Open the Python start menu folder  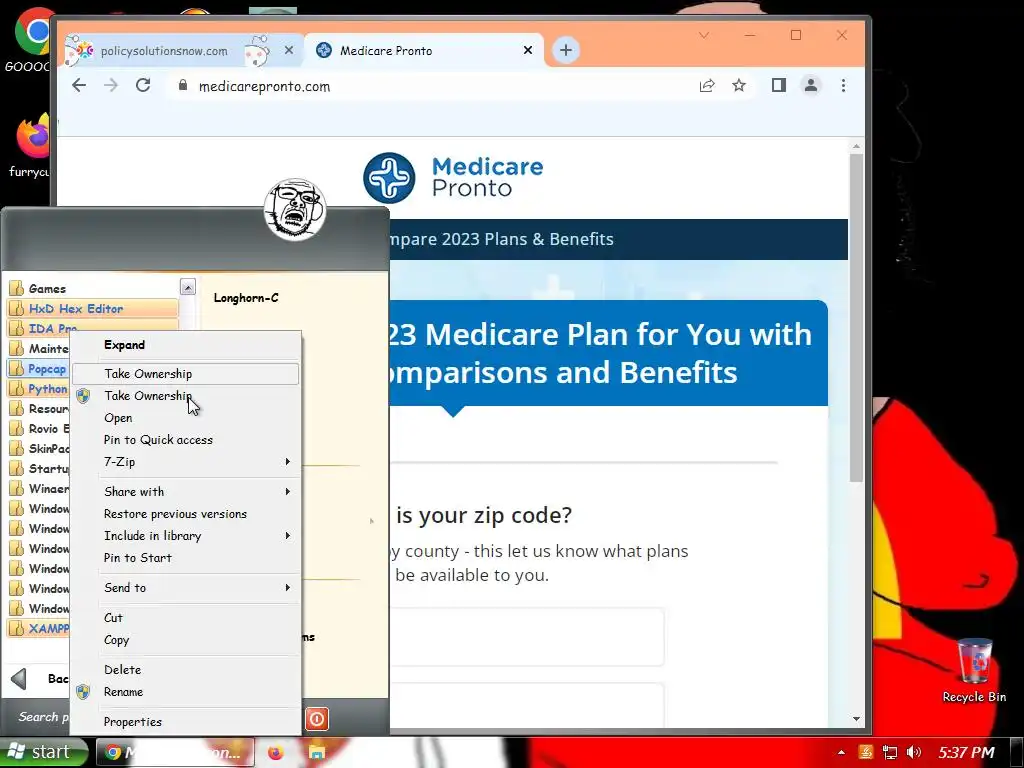click(x=38, y=389)
